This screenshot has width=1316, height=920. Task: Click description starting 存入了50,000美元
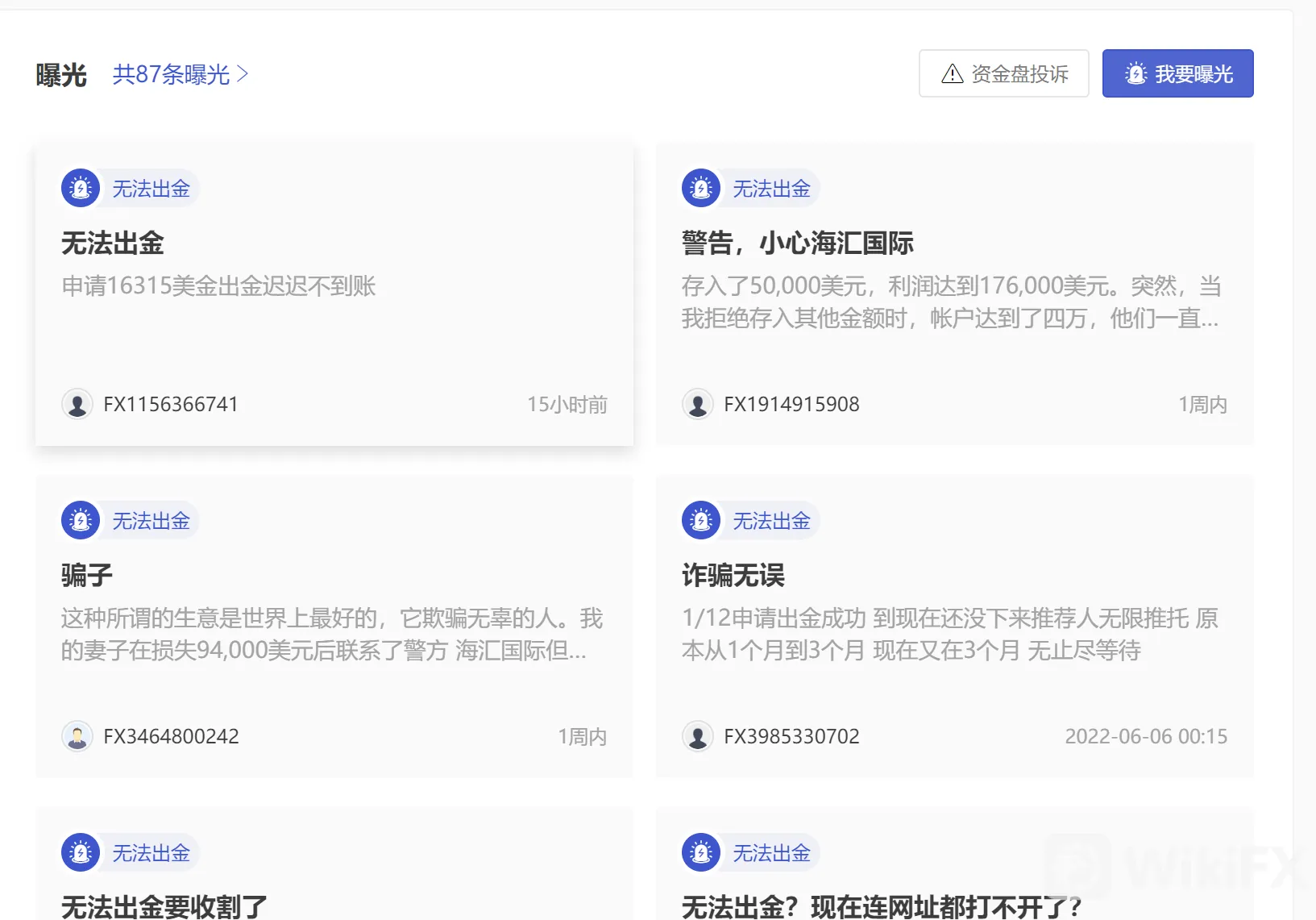(952, 302)
